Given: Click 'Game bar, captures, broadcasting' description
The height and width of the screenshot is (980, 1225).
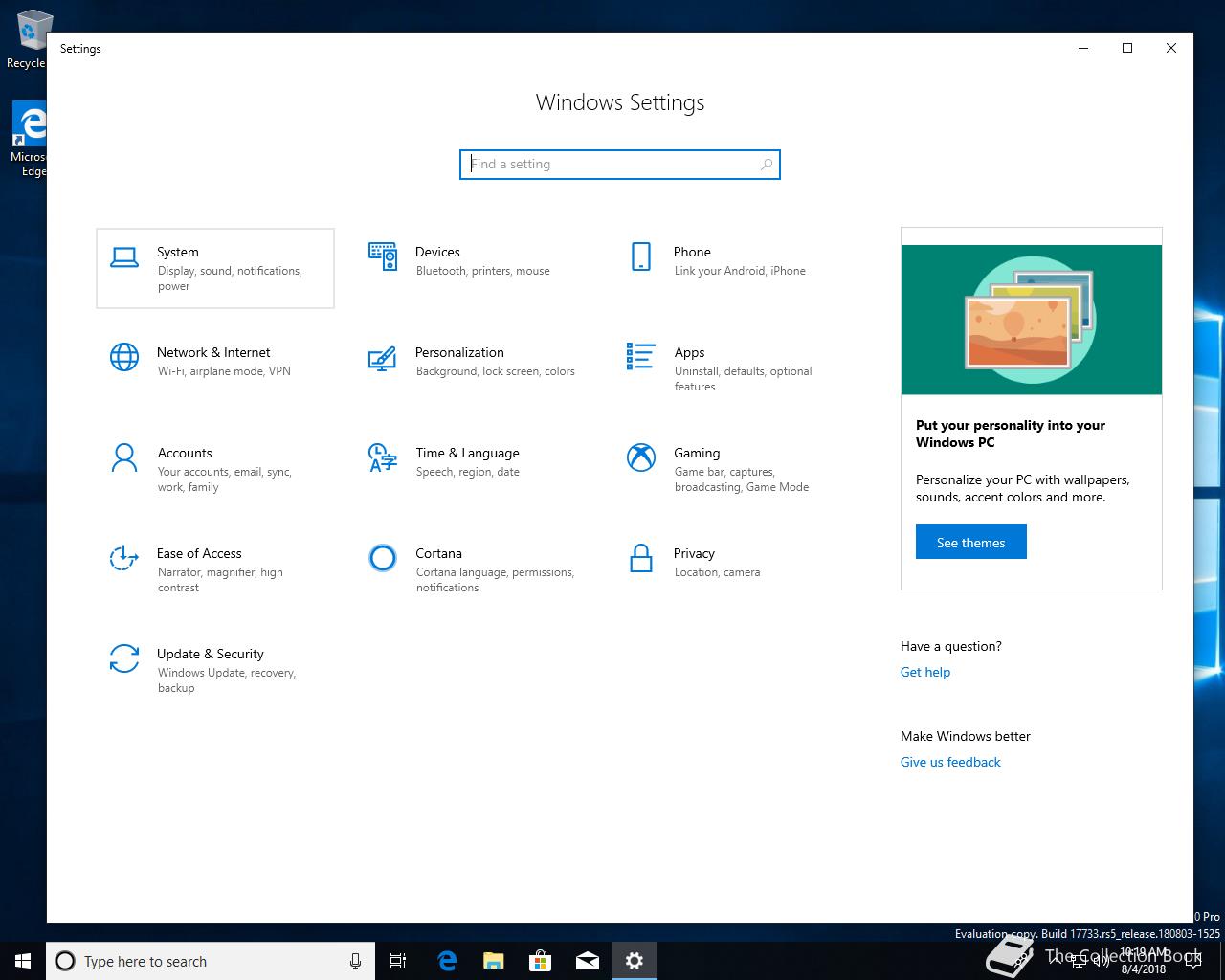Looking at the screenshot, I should click(741, 479).
